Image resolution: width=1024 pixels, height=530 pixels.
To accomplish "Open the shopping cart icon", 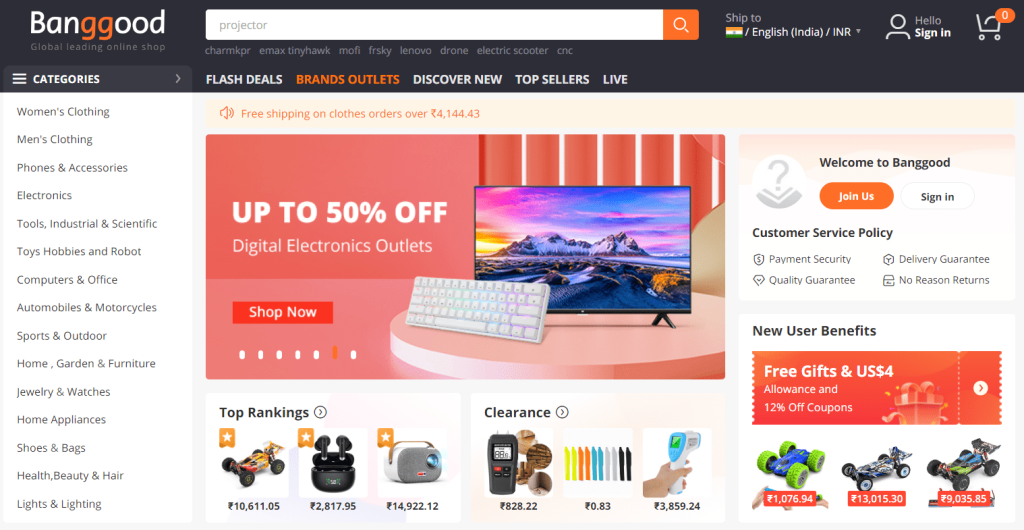I will pos(989,27).
